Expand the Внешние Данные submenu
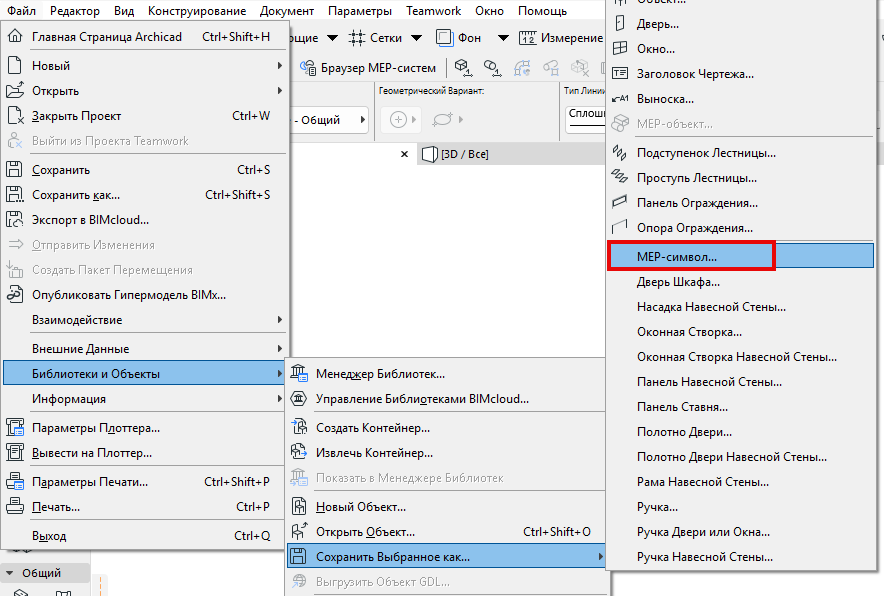The height and width of the screenshot is (596, 884). click(280, 348)
